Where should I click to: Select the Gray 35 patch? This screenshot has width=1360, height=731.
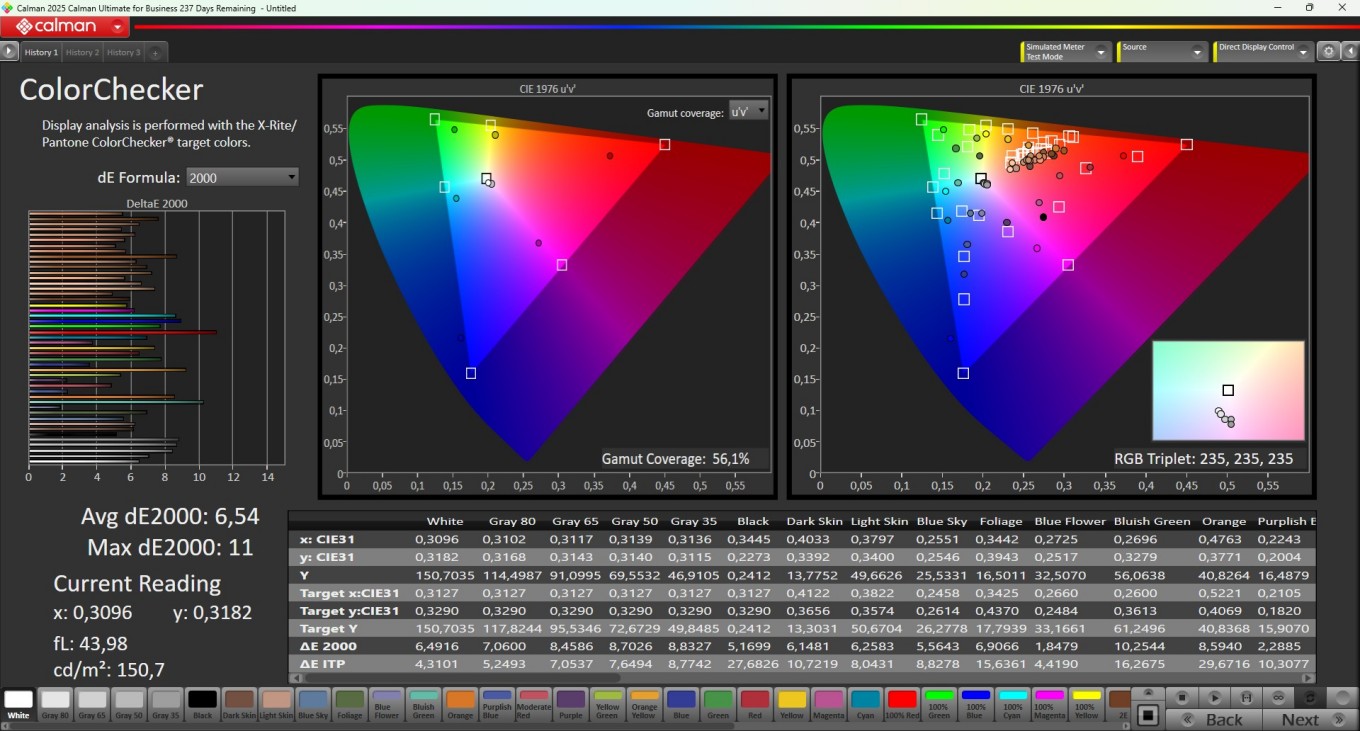pos(166,704)
